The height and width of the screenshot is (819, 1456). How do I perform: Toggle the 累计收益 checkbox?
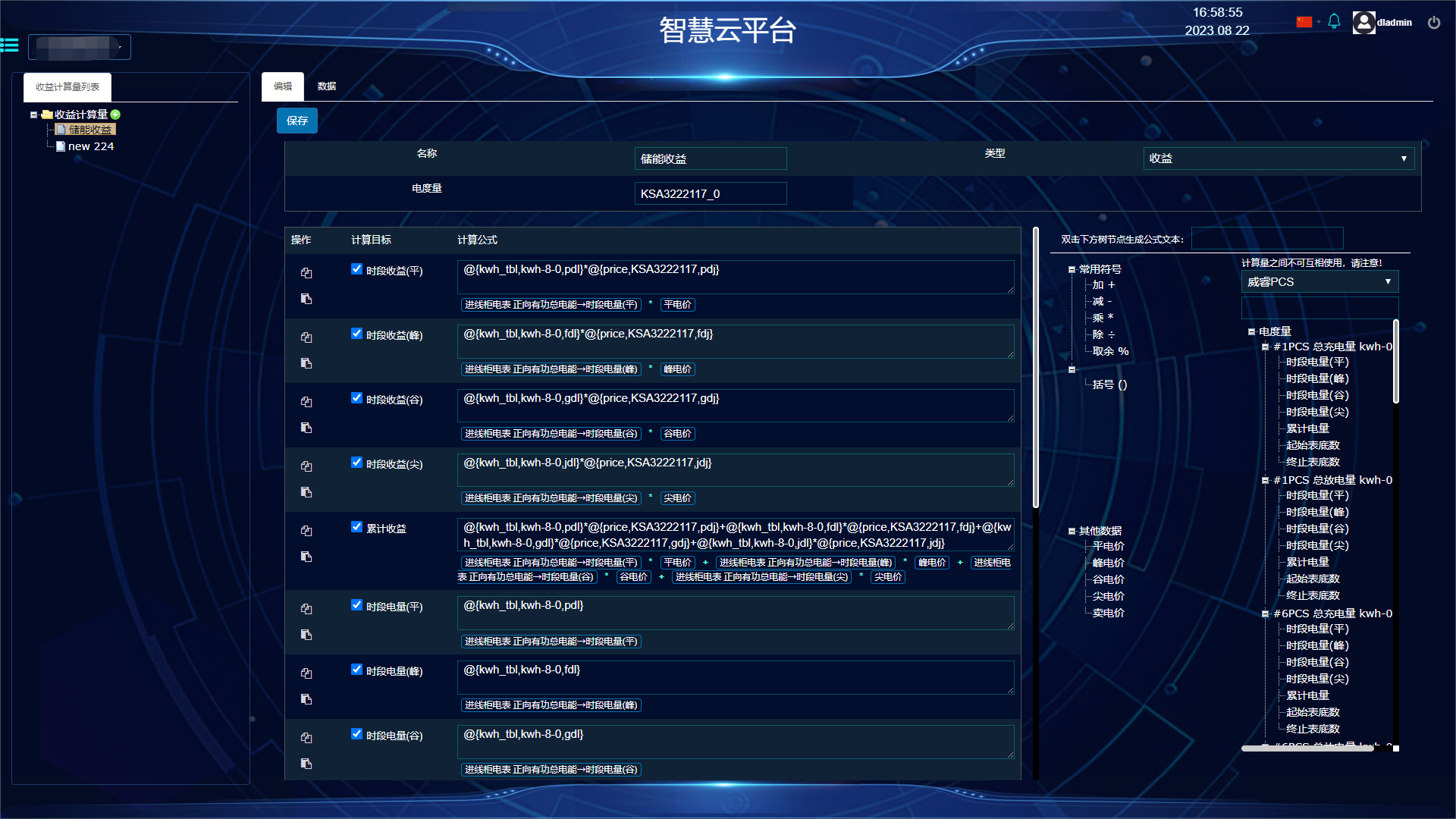click(356, 527)
